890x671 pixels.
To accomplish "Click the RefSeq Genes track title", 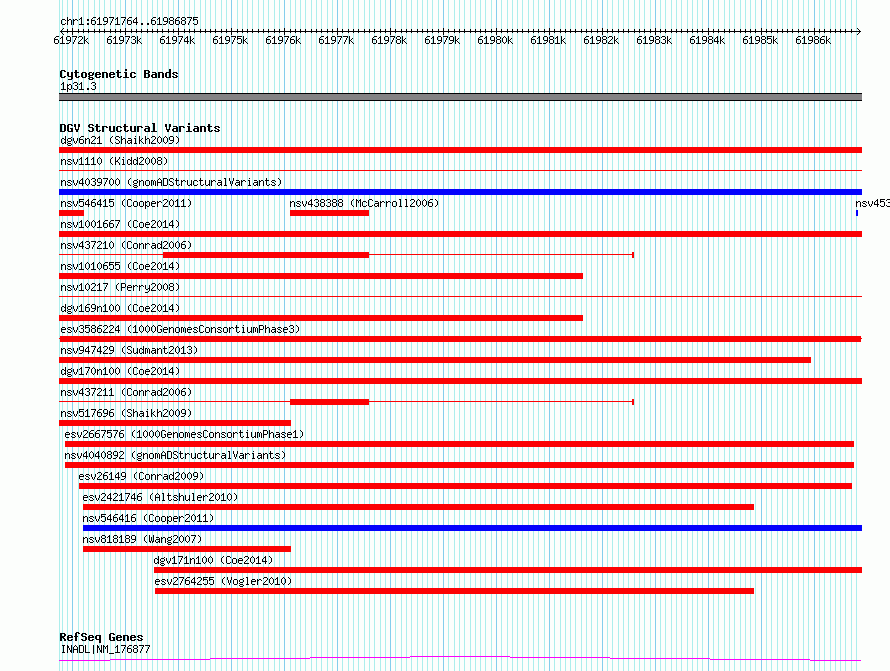I will 101,637.
